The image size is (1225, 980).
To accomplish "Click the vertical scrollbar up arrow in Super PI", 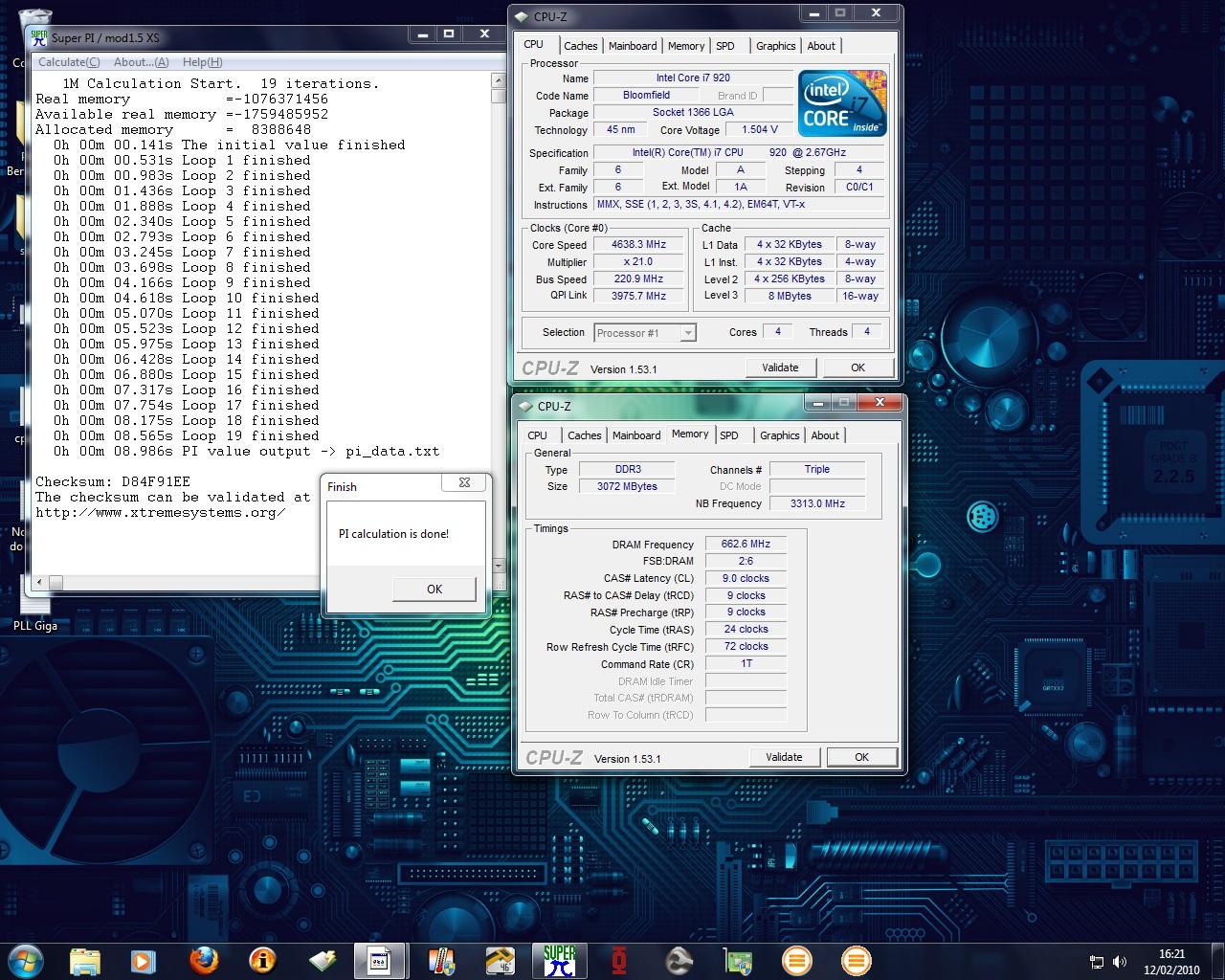I will click(x=498, y=81).
